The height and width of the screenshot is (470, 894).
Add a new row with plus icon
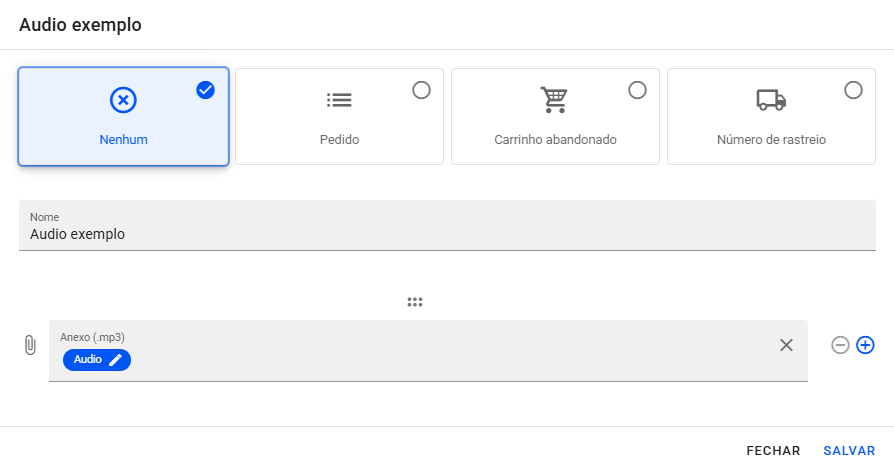coord(866,345)
